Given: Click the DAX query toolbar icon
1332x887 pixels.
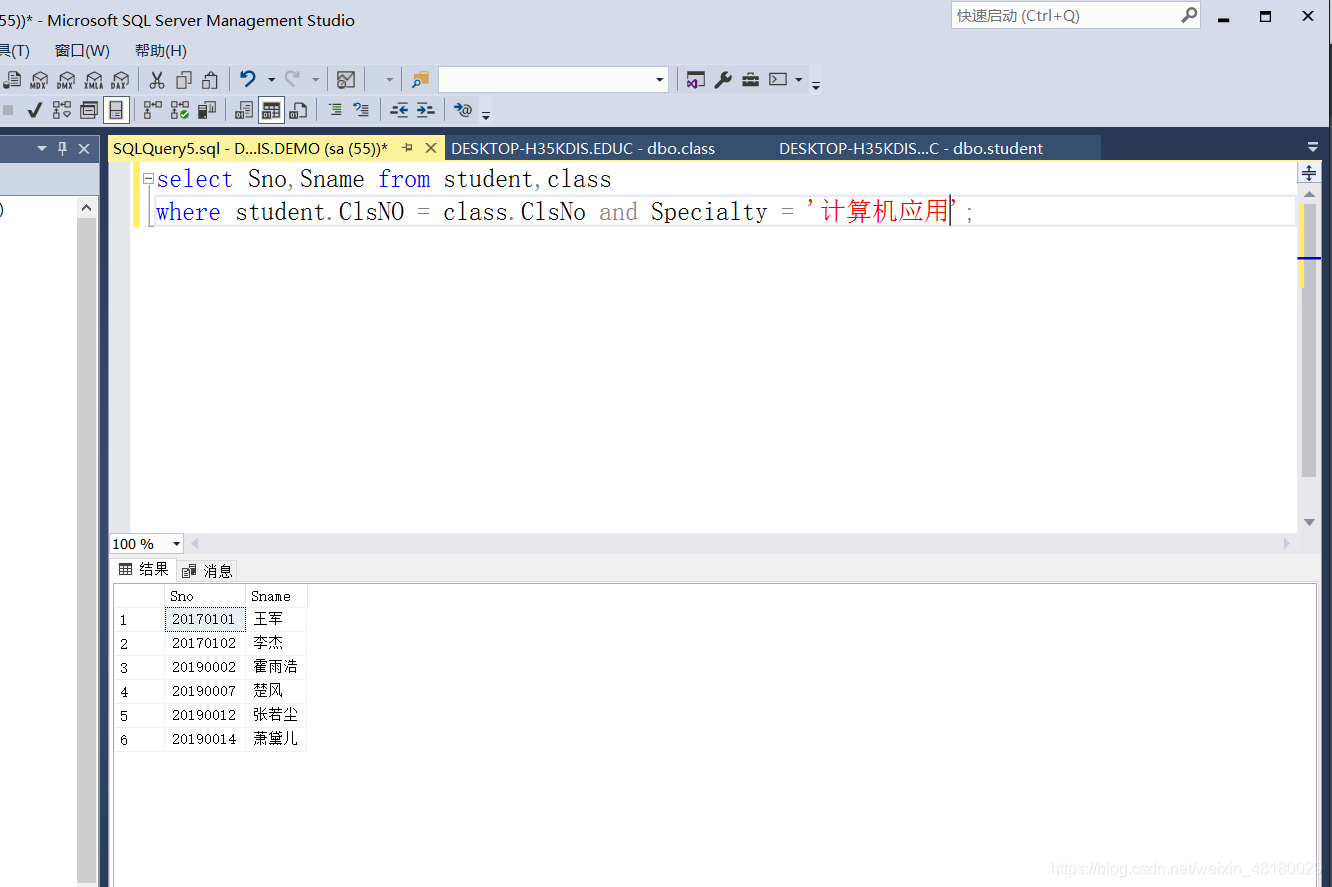Looking at the screenshot, I should pyautogui.click(x=120, y=80).
